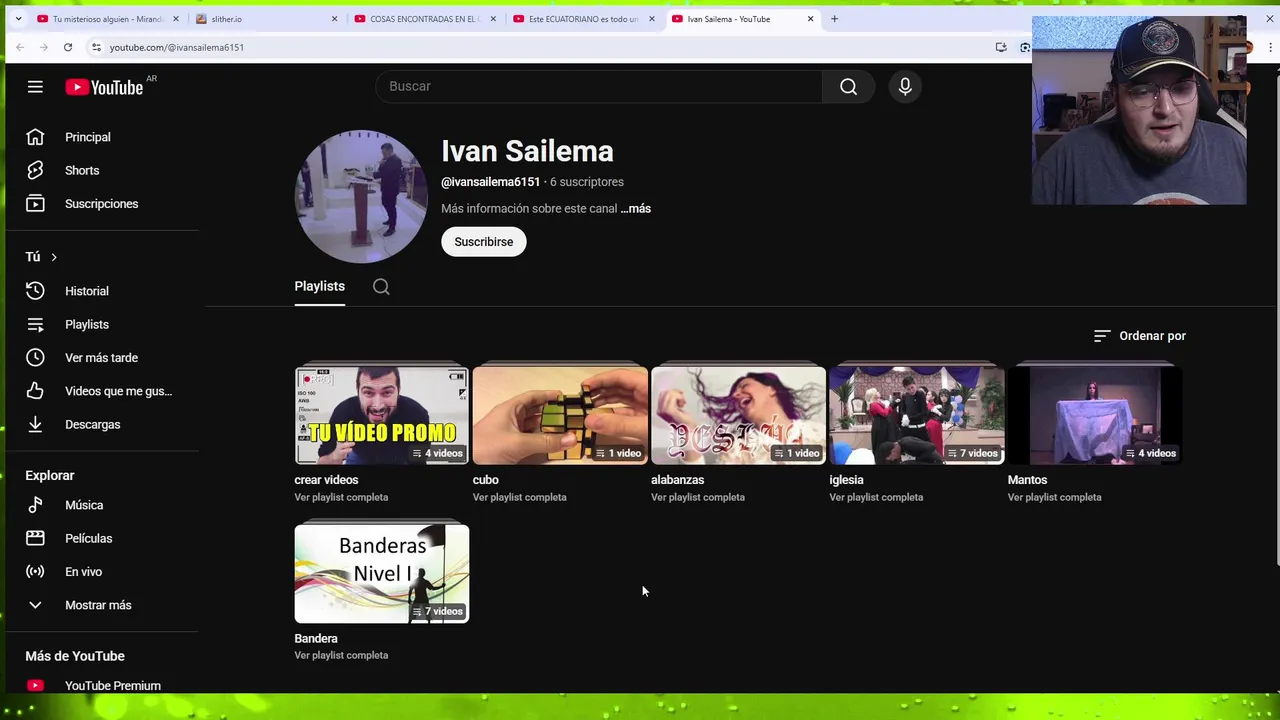The height and width of the screenshot is (720, 1280).
Task: Select the Ivan Sailema - YouTube tab
Action: 743,19
